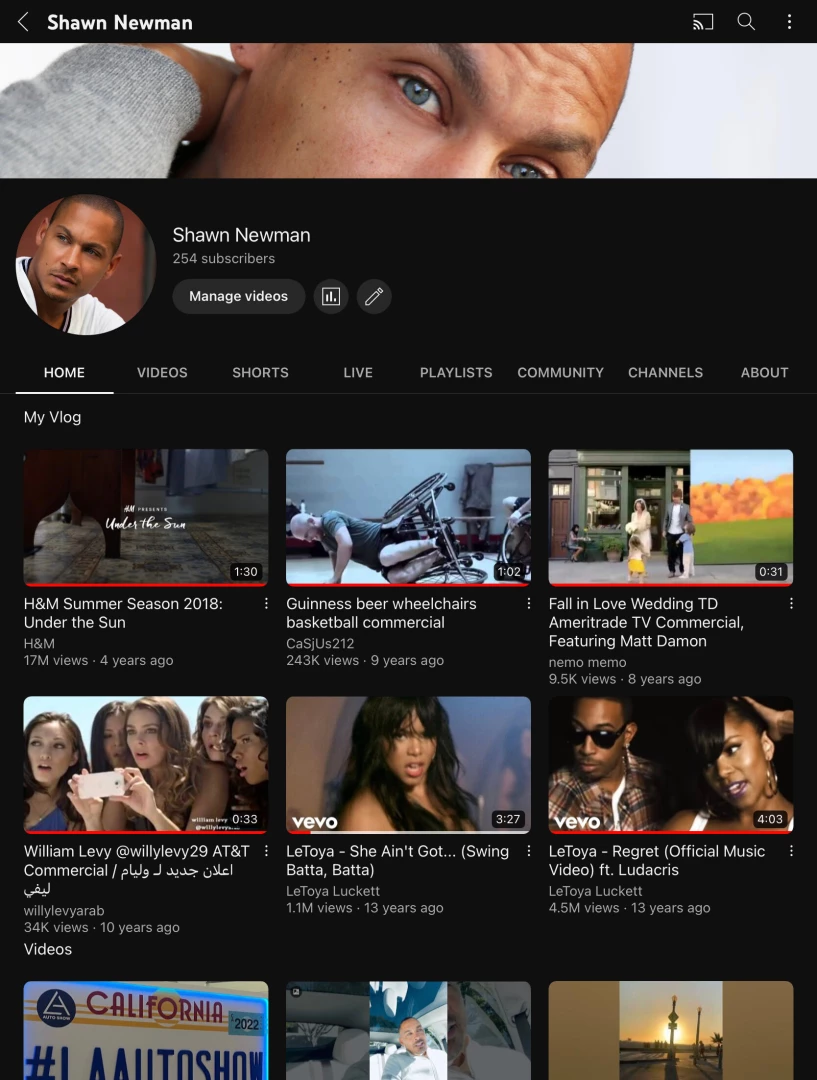Open the PLAYLISTS tab
The width and height of the screenshot is (817, 1080).
(456, 373)
